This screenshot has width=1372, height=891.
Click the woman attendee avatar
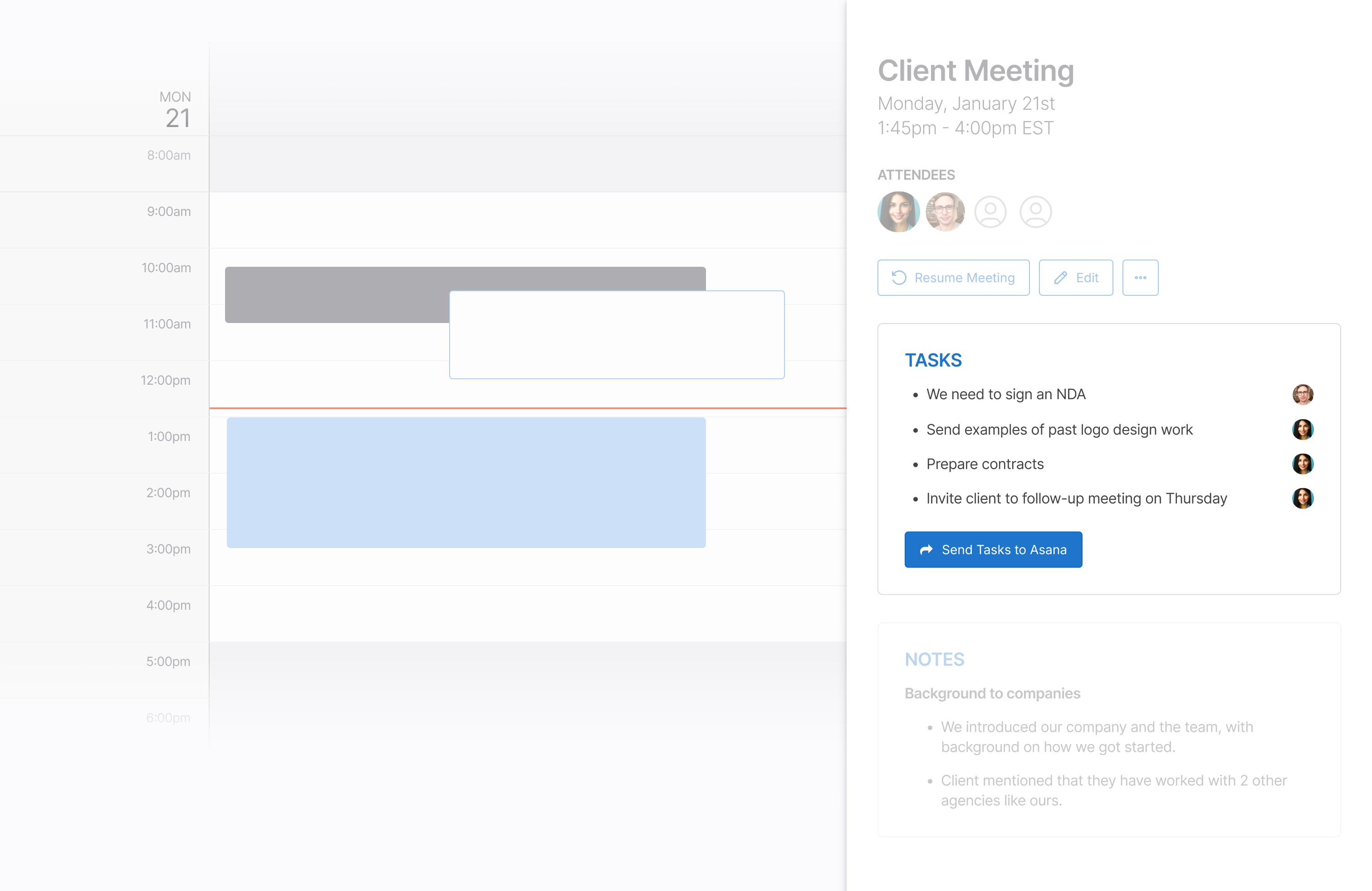(x=898, y=212)
